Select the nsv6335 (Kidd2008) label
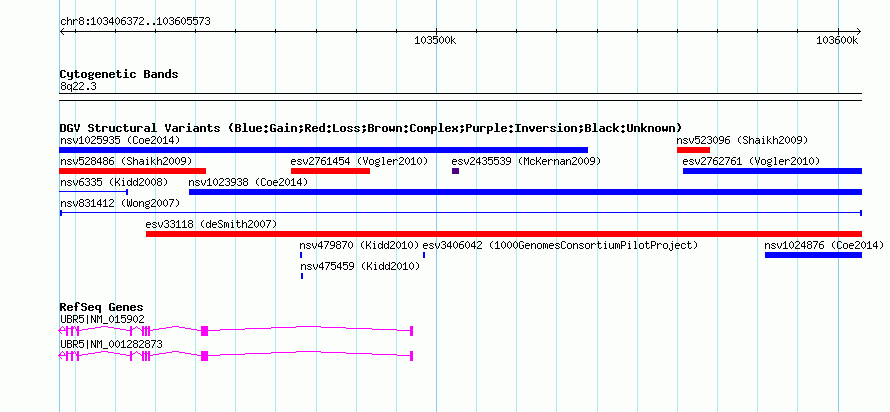This screenshot has width=890, height=412. pyautogui.click(x=114, y=183)
